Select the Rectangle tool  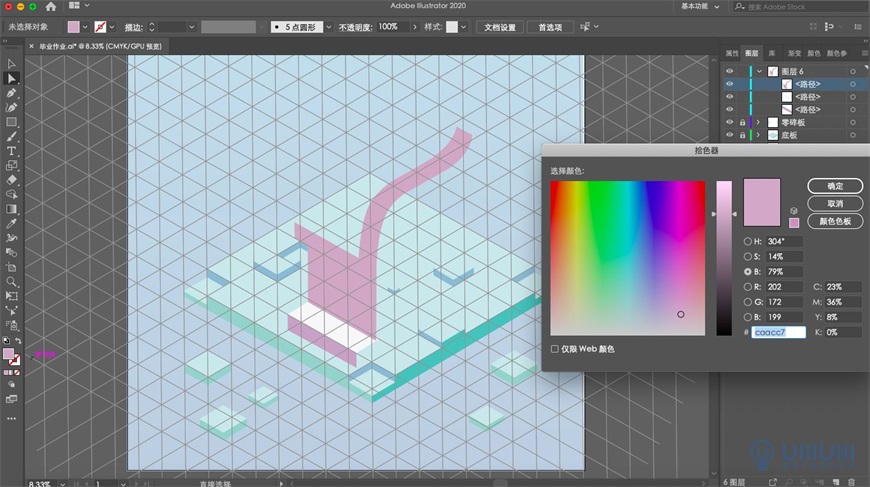click(x=11, y=122)
